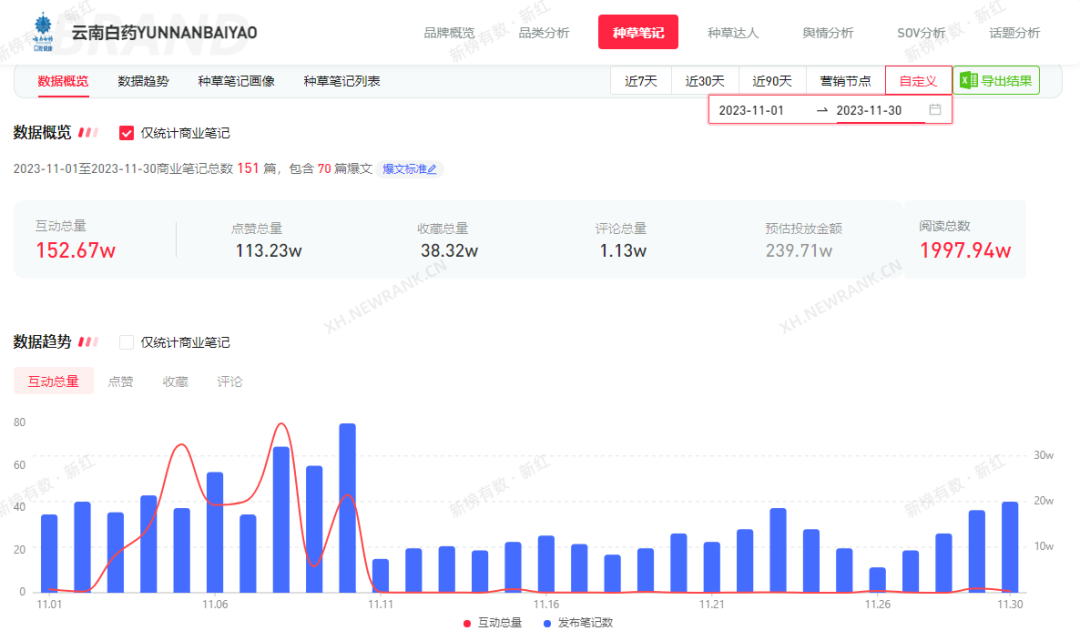Click the Yunnan Baiyao brand logo

click(43, 32)
